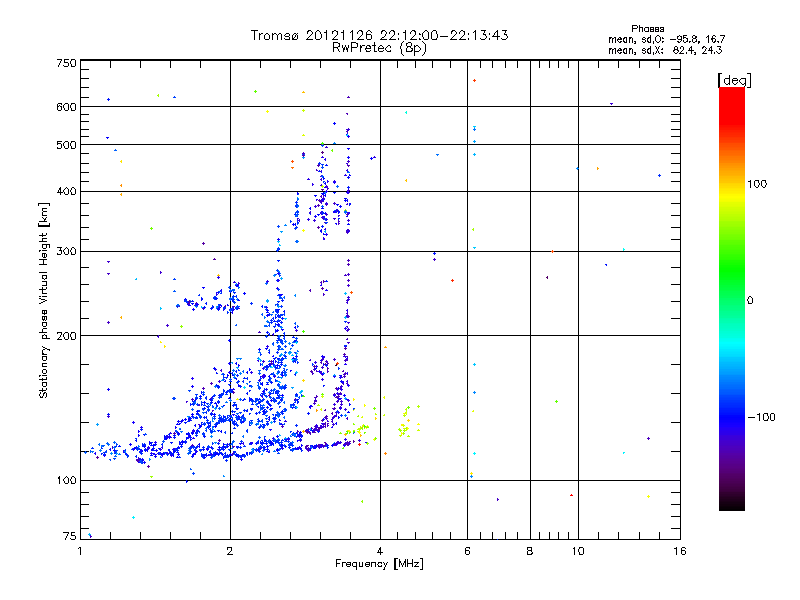
Task: Click the '750' height axis tick label
Action: [66, 63]
